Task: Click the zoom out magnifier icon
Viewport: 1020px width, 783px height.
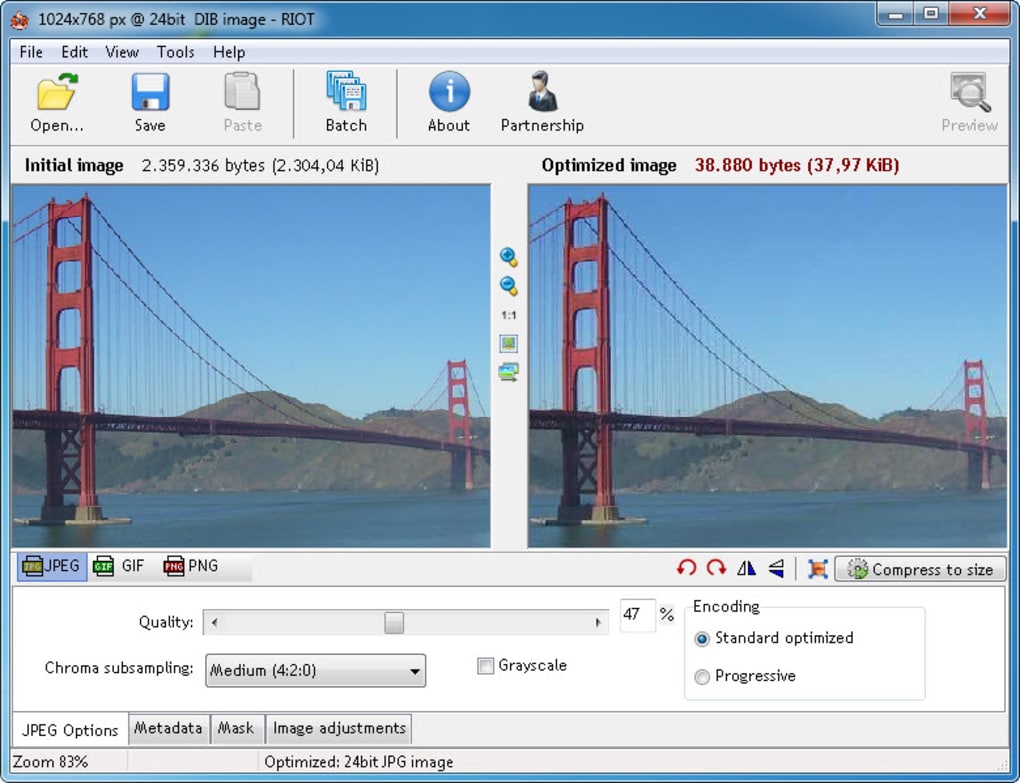Action: 508,287
